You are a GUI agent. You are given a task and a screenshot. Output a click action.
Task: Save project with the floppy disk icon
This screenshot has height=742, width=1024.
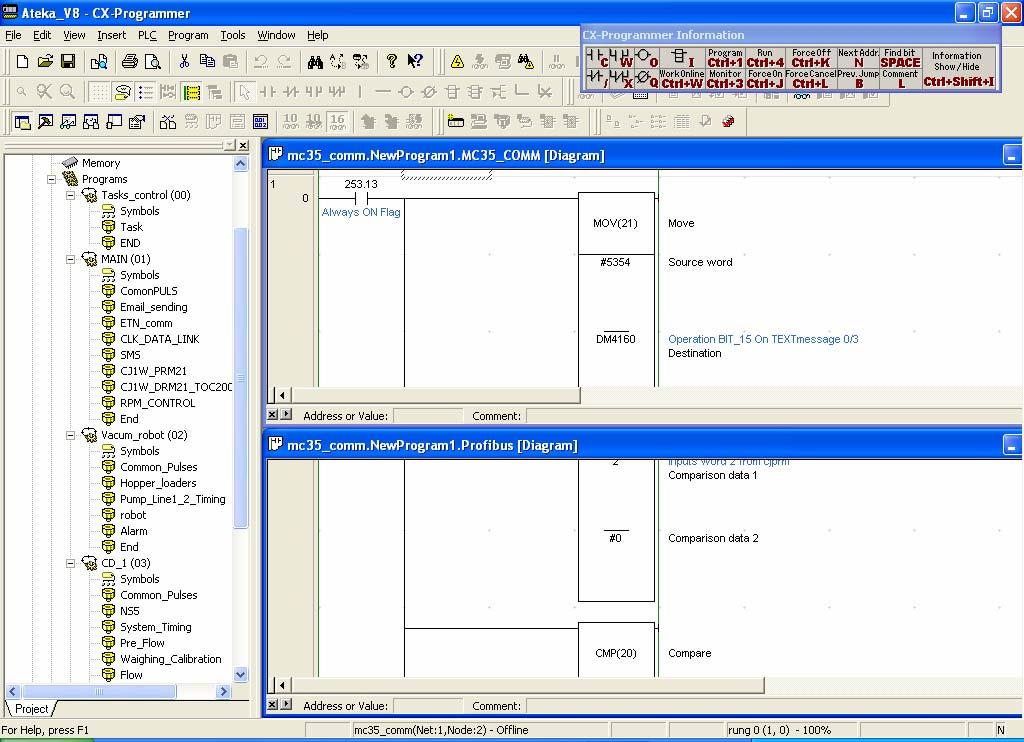coord(67,61)
